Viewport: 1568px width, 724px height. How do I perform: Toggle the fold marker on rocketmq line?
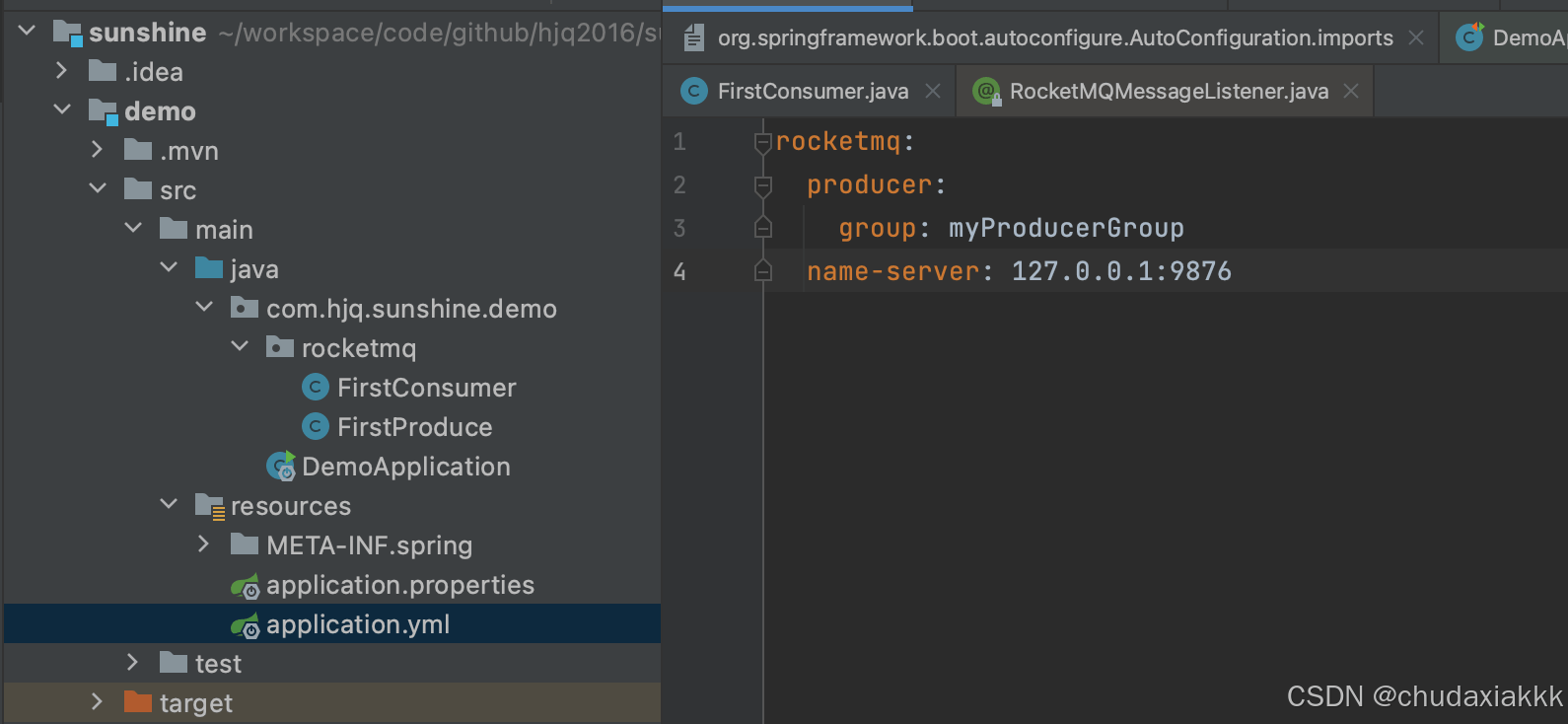762,143
